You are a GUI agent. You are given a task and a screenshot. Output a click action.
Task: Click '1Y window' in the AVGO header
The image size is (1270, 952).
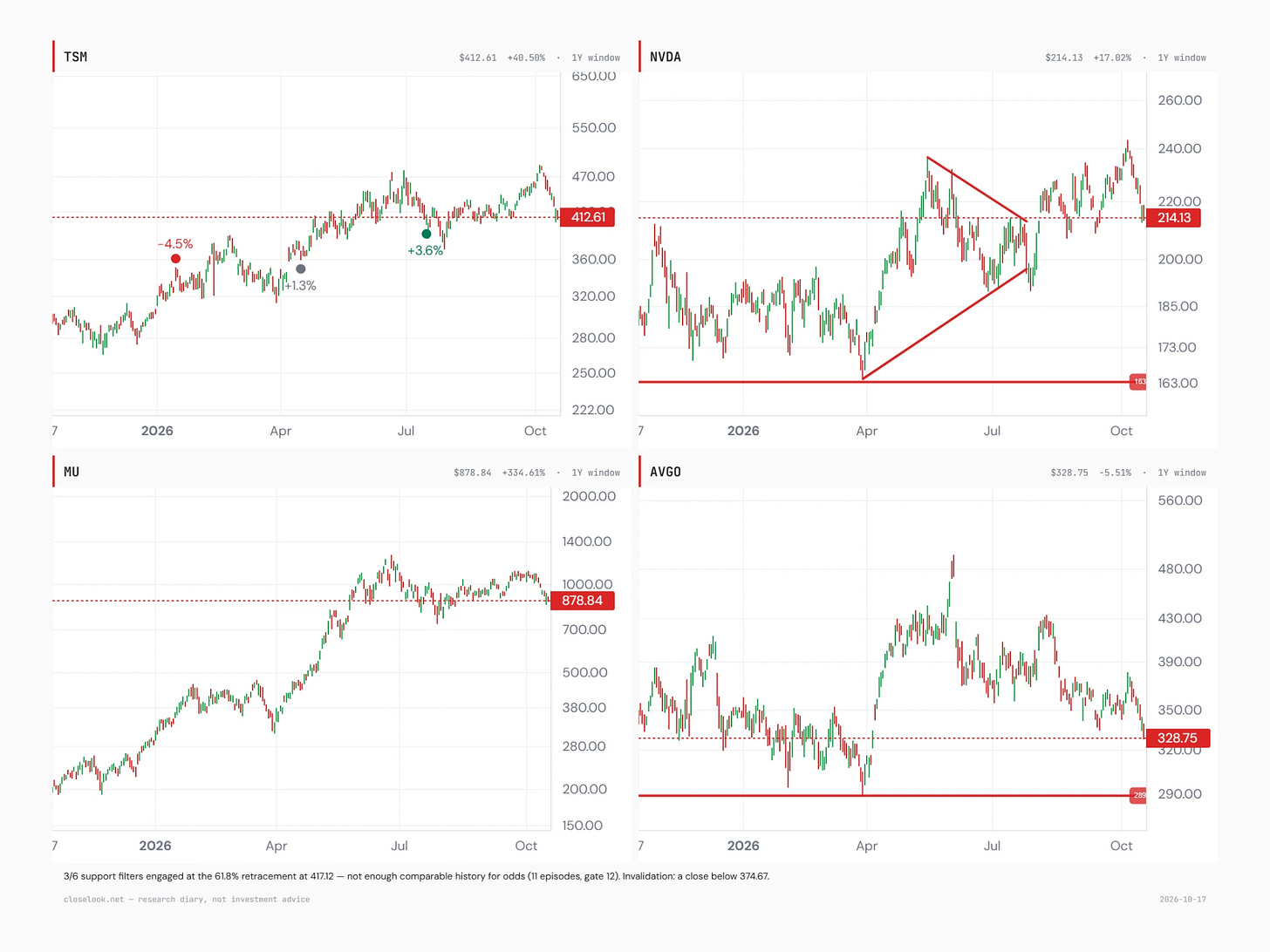(x=1182, y=473)
